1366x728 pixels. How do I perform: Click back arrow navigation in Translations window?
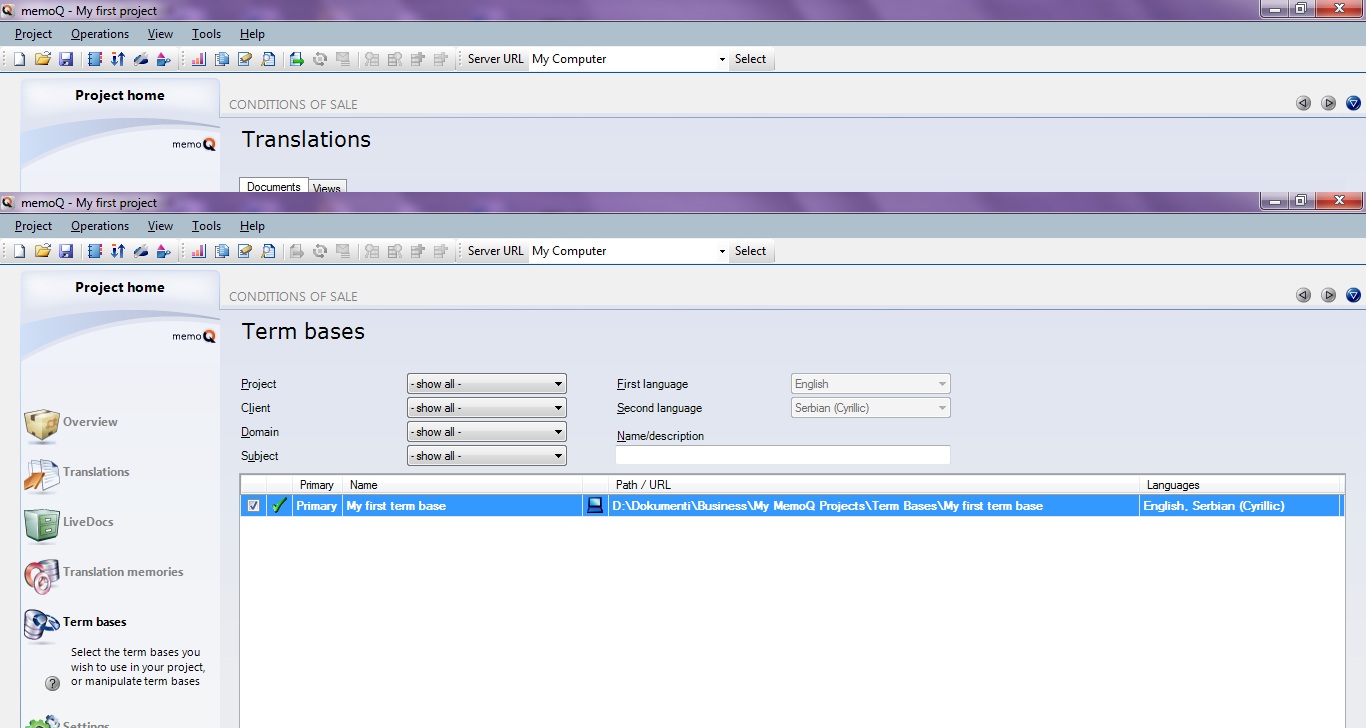[1303, 103]
